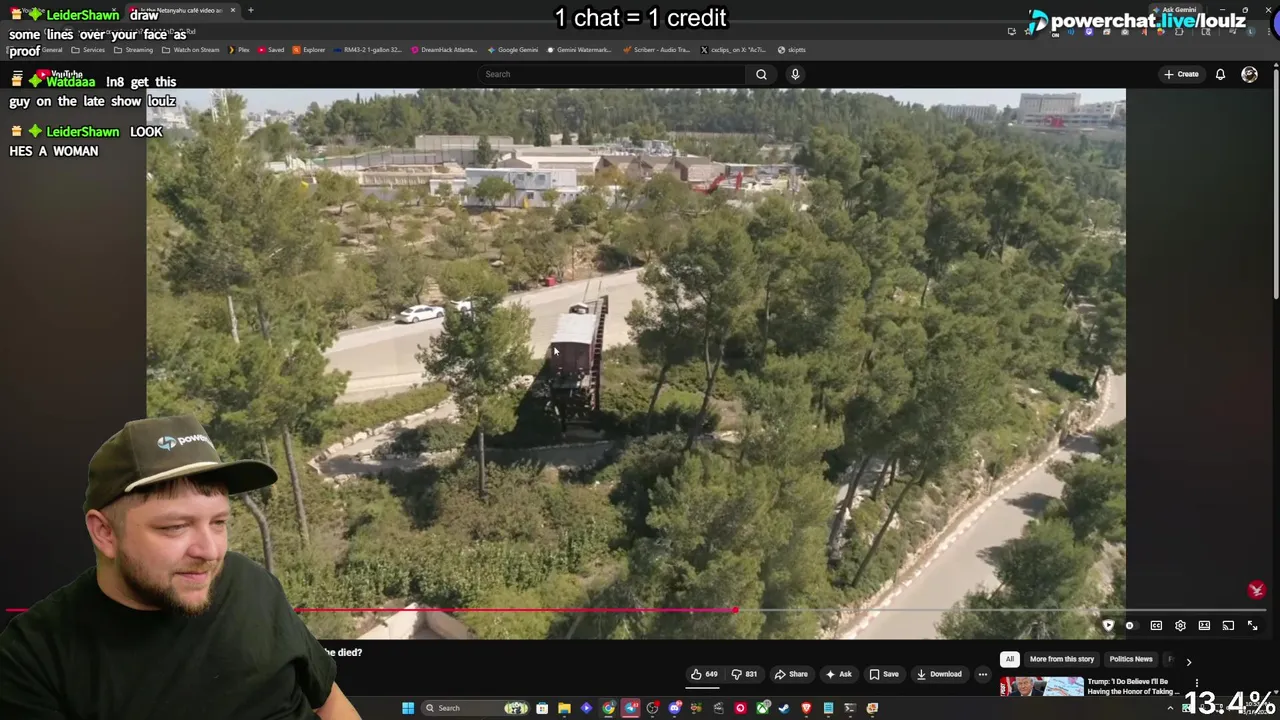The height and width of the screenshot is (720, 1280).
Task: Click the Share button
Action: pos(791,674)
